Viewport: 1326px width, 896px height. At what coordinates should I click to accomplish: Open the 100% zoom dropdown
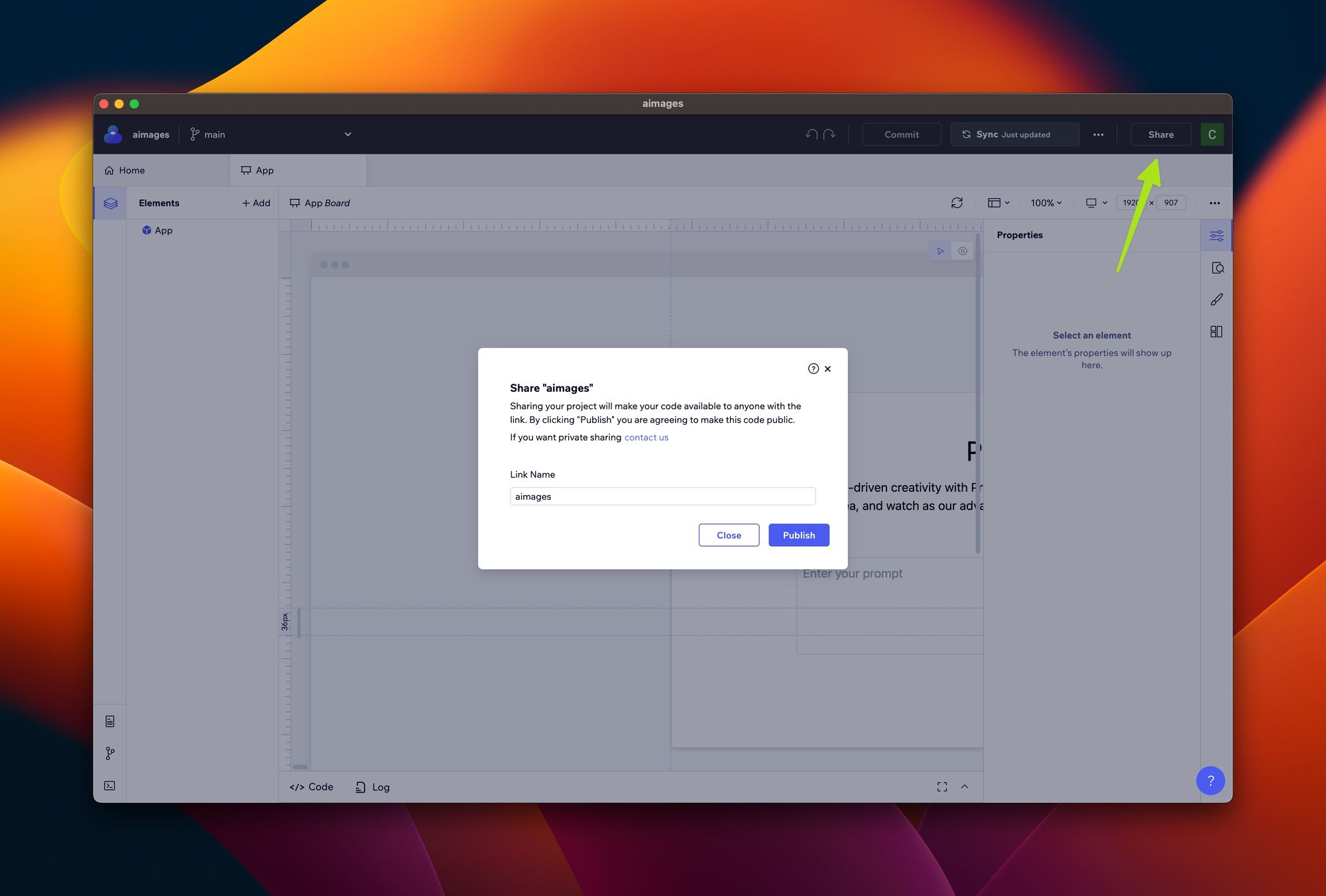click(x=1046, y=203)
